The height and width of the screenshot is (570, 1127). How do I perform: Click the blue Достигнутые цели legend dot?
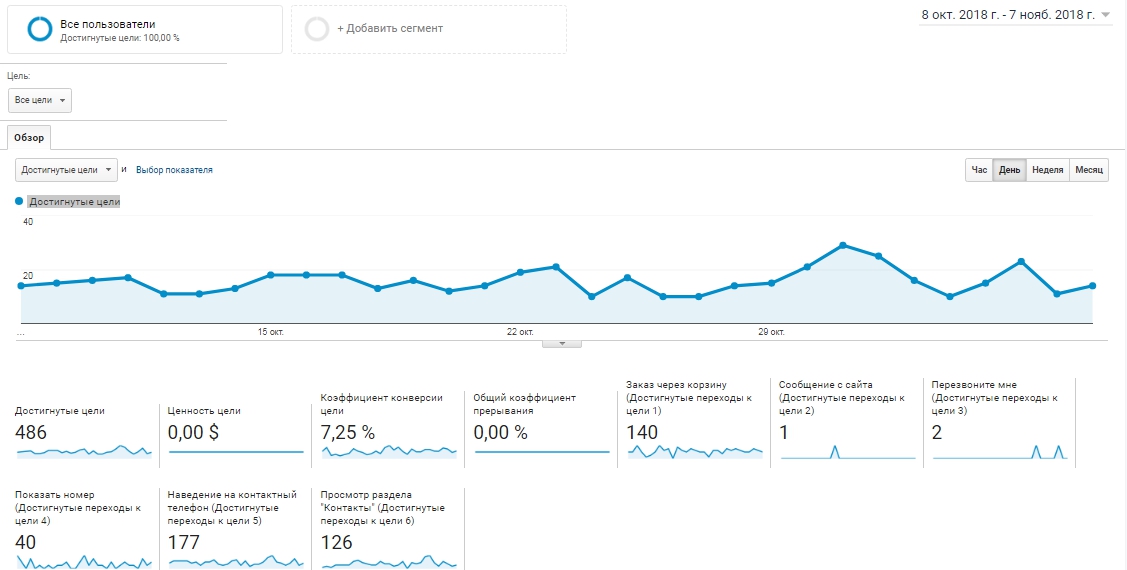pyautogui.click(x=19, y=202)
